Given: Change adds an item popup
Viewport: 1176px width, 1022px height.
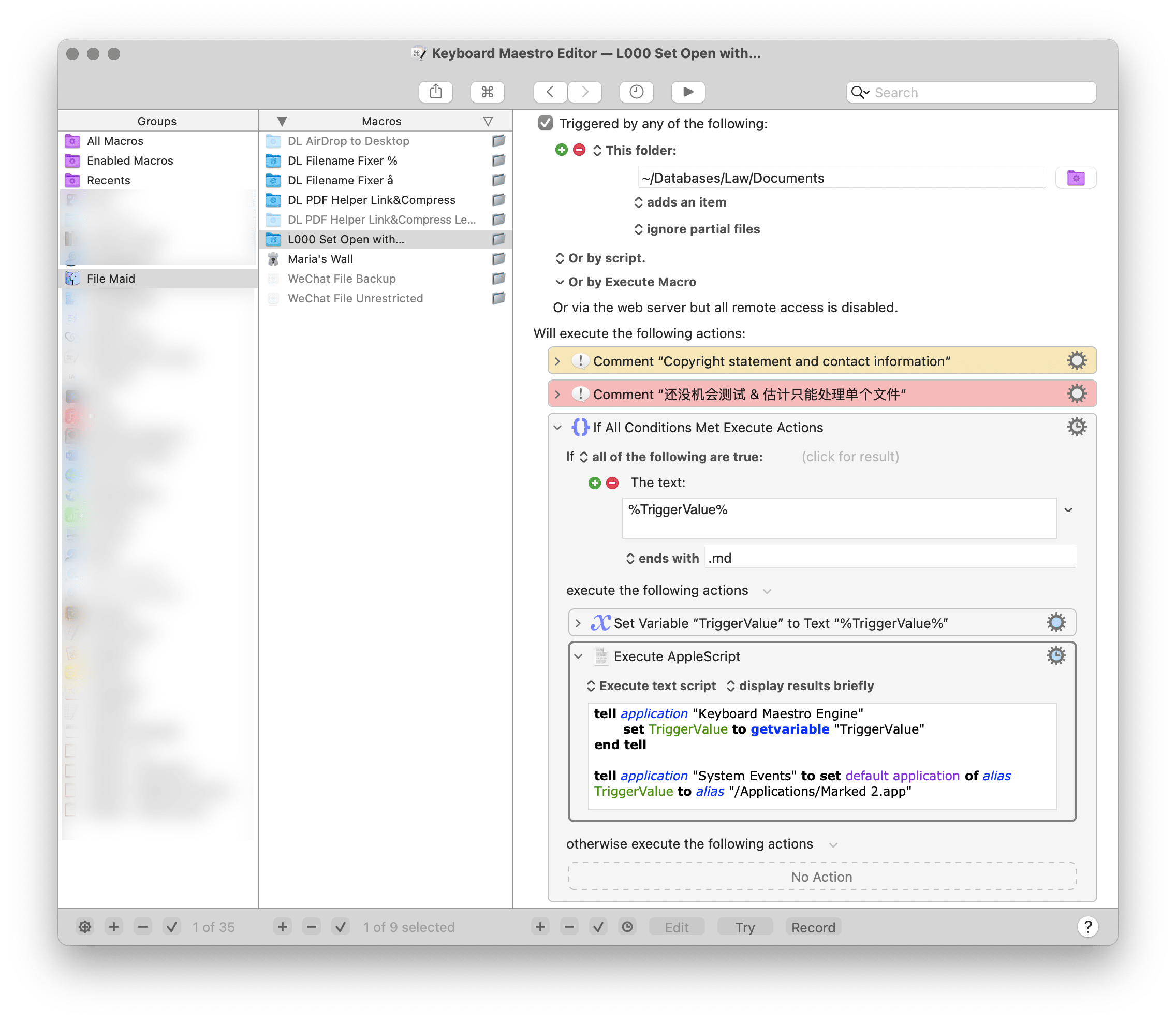Looking at the screenshot, I should pos(680,202).
